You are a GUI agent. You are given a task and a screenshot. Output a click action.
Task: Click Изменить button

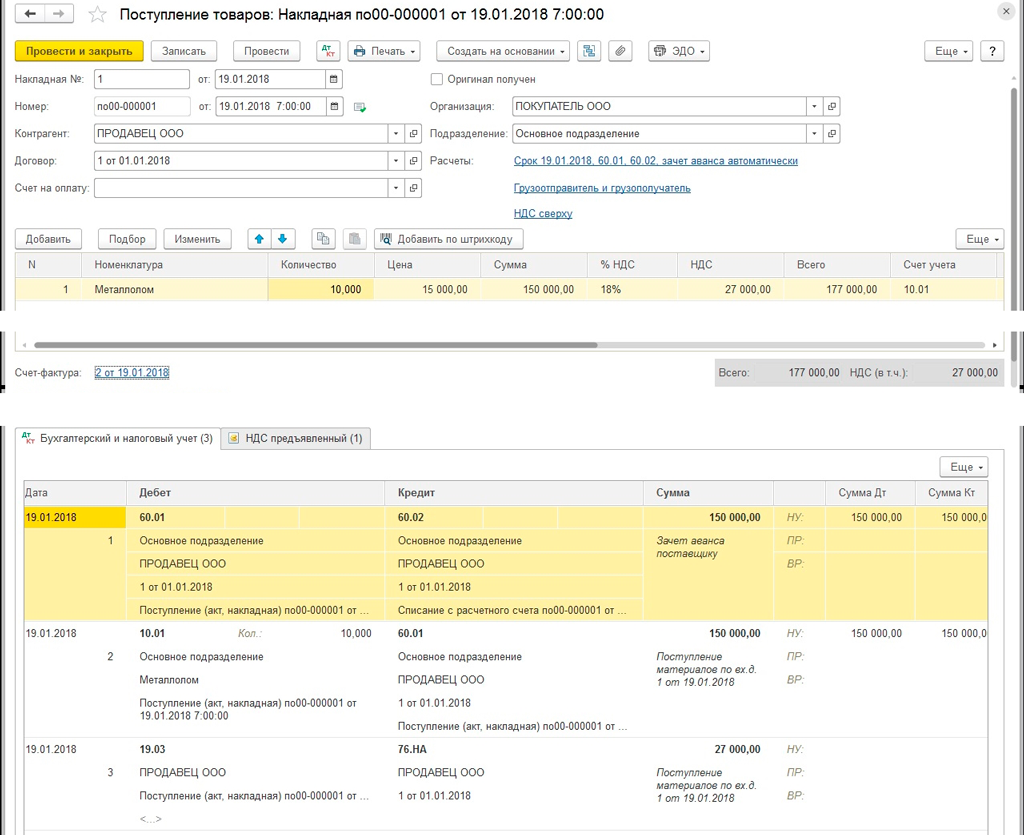tap(197, 239)
